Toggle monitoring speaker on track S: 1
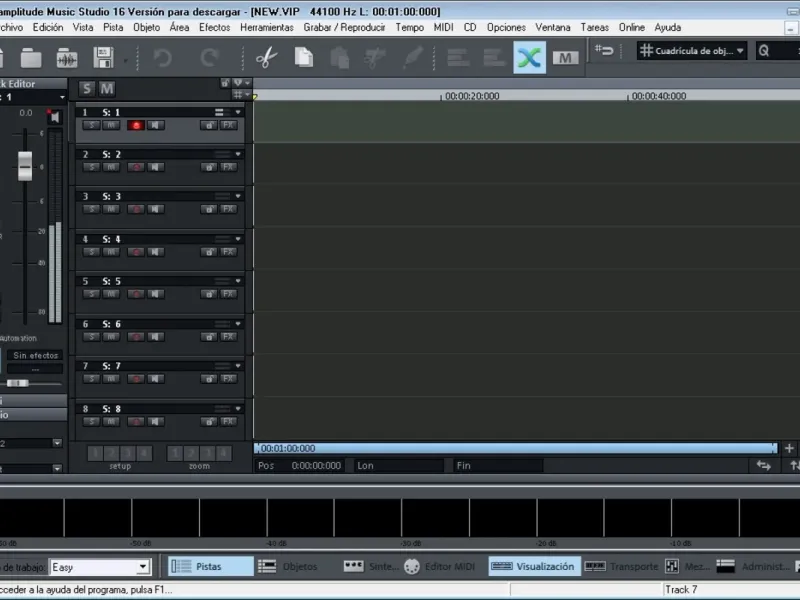The image size is (800, 600). (x=156, y=126)
